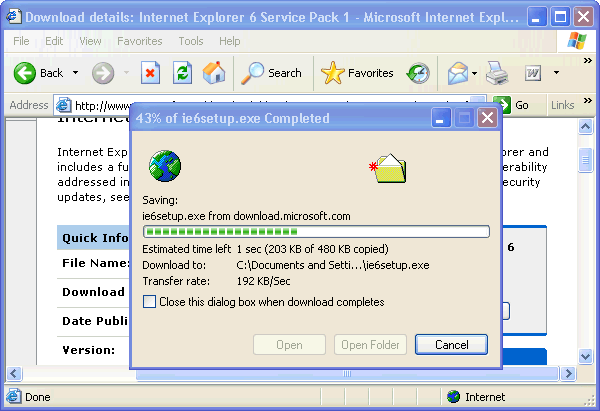This screenshot has width=600, height=411.
Task: Click the Back arrow button
Action: click(x=24, y=73)
